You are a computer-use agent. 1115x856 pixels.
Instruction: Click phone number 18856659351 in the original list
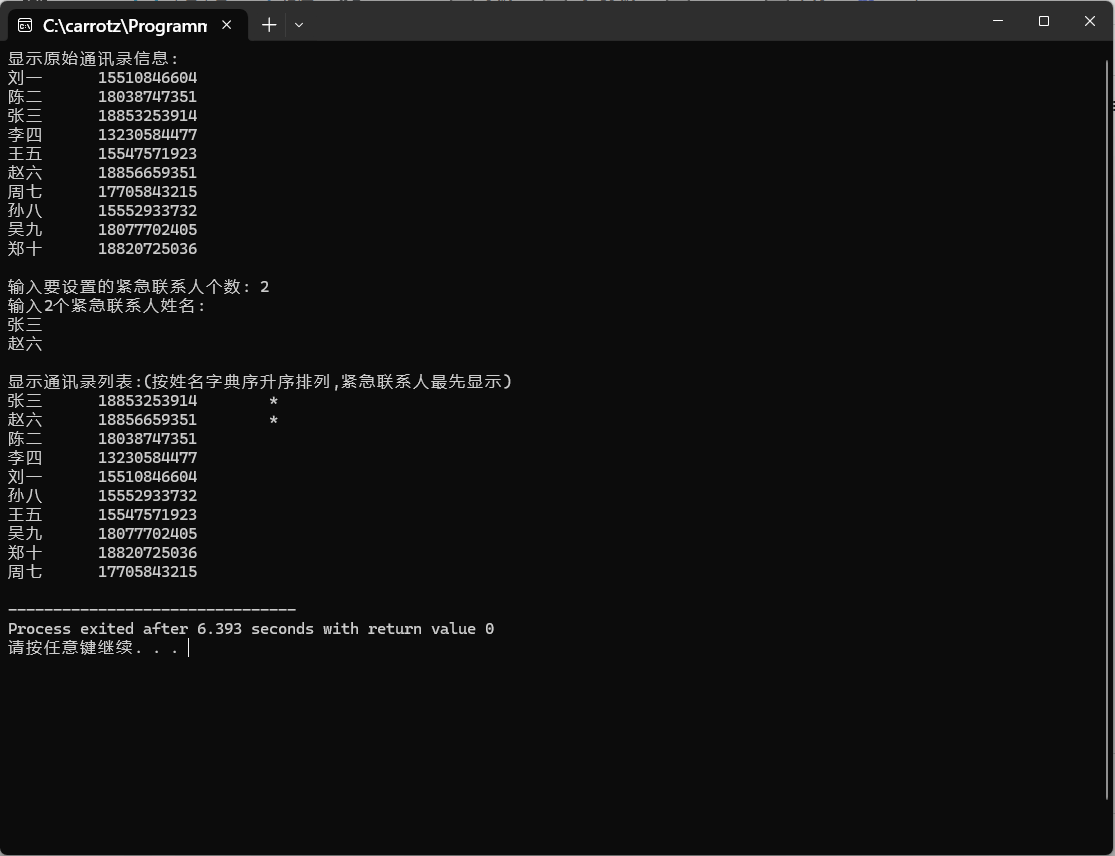point(147,173)
